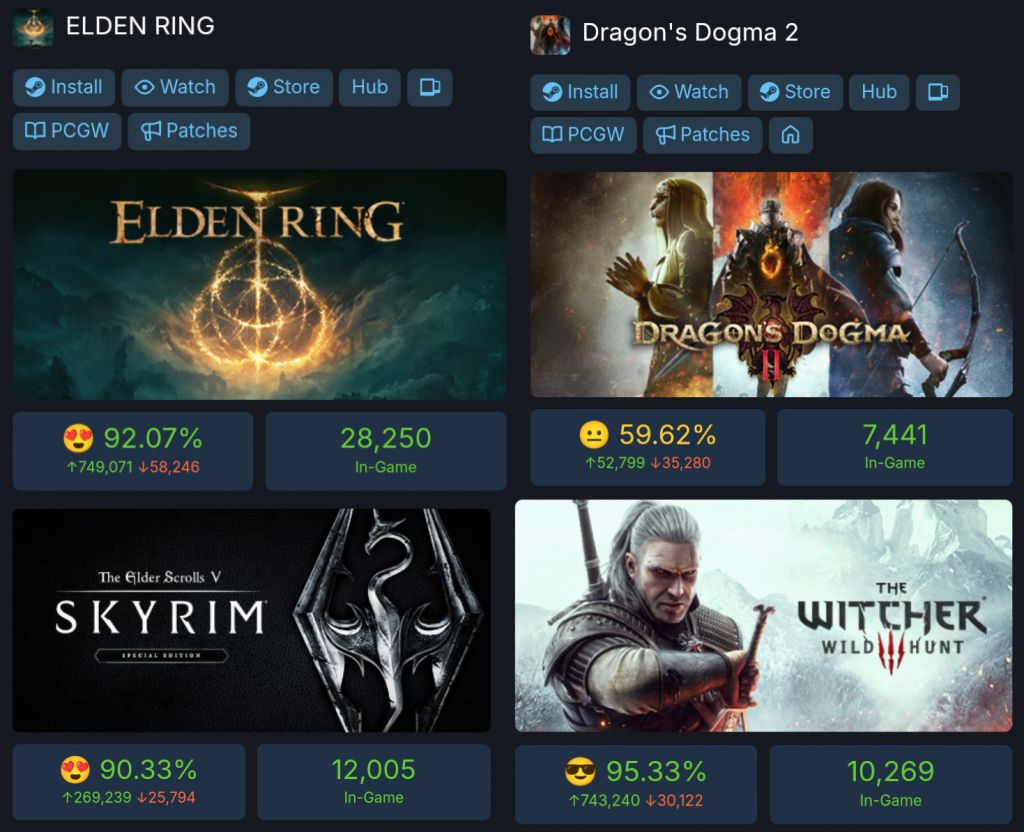The height and width of the screenshot is (832, 1024).
Task: Install Dragon's Dogma 2 via Steam
Action: (x=580, y=92)
